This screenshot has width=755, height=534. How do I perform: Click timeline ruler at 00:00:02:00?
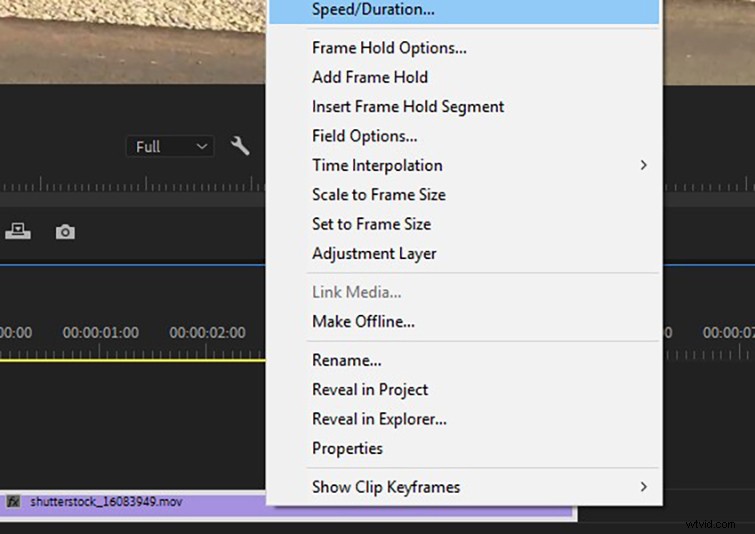(x=208, y=333)
